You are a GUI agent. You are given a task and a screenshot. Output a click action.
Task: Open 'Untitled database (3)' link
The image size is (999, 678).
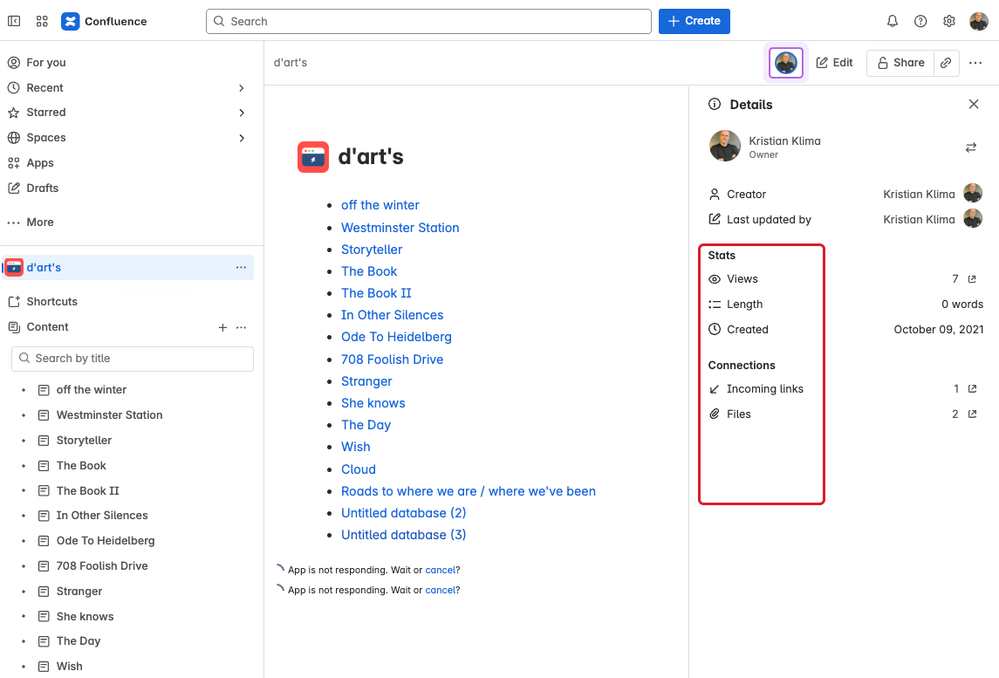[403, 535]
